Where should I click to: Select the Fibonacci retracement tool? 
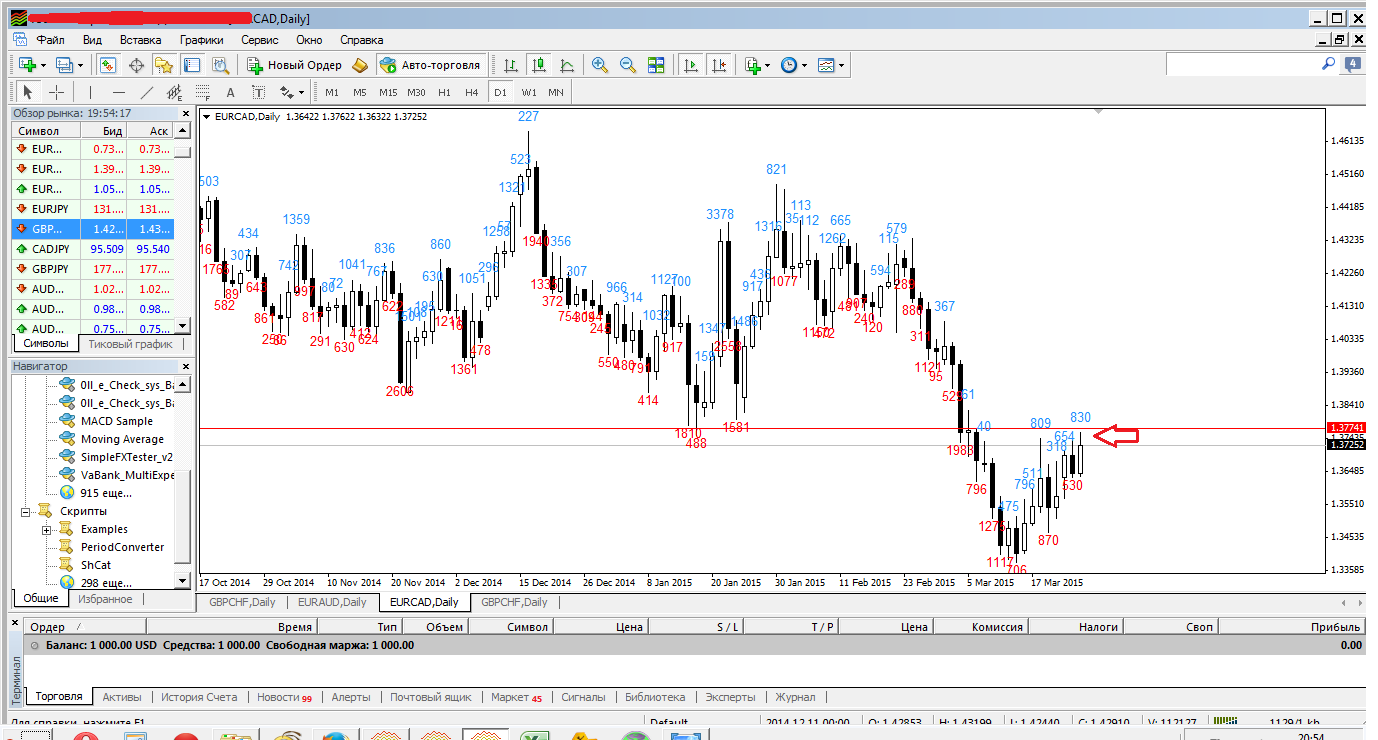coord(203,92)
